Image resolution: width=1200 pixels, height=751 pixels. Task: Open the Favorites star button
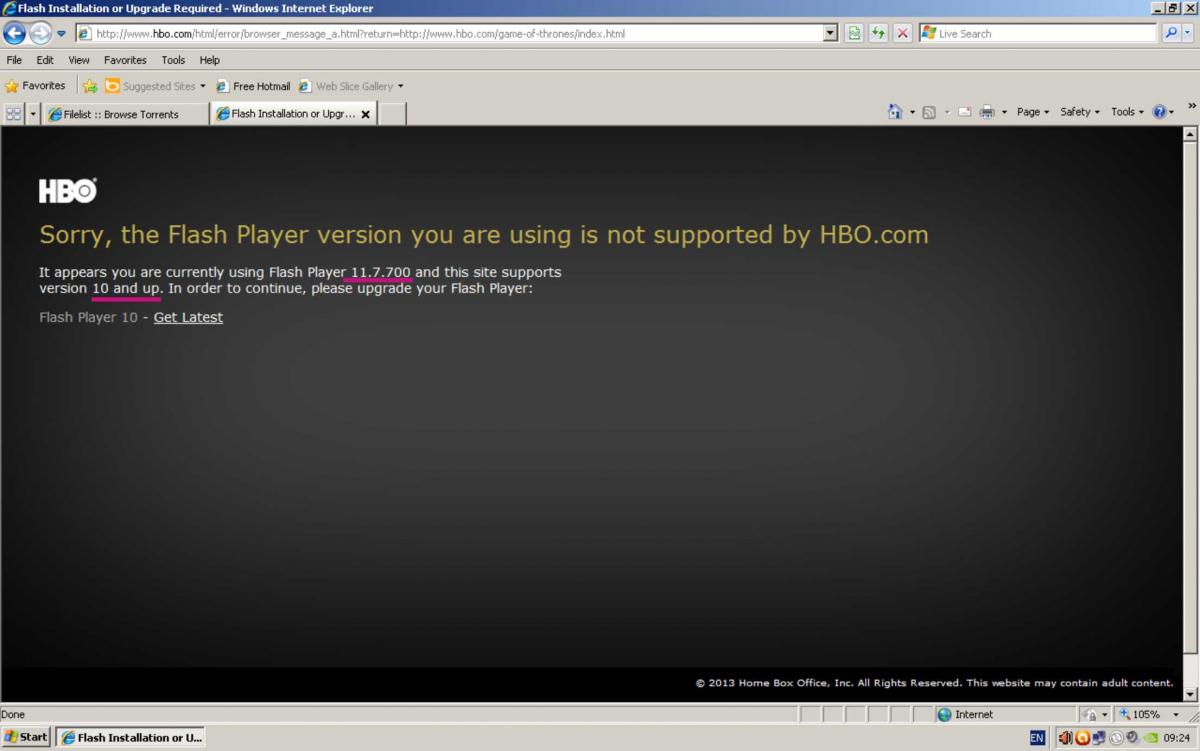click(x=35, y=86)
